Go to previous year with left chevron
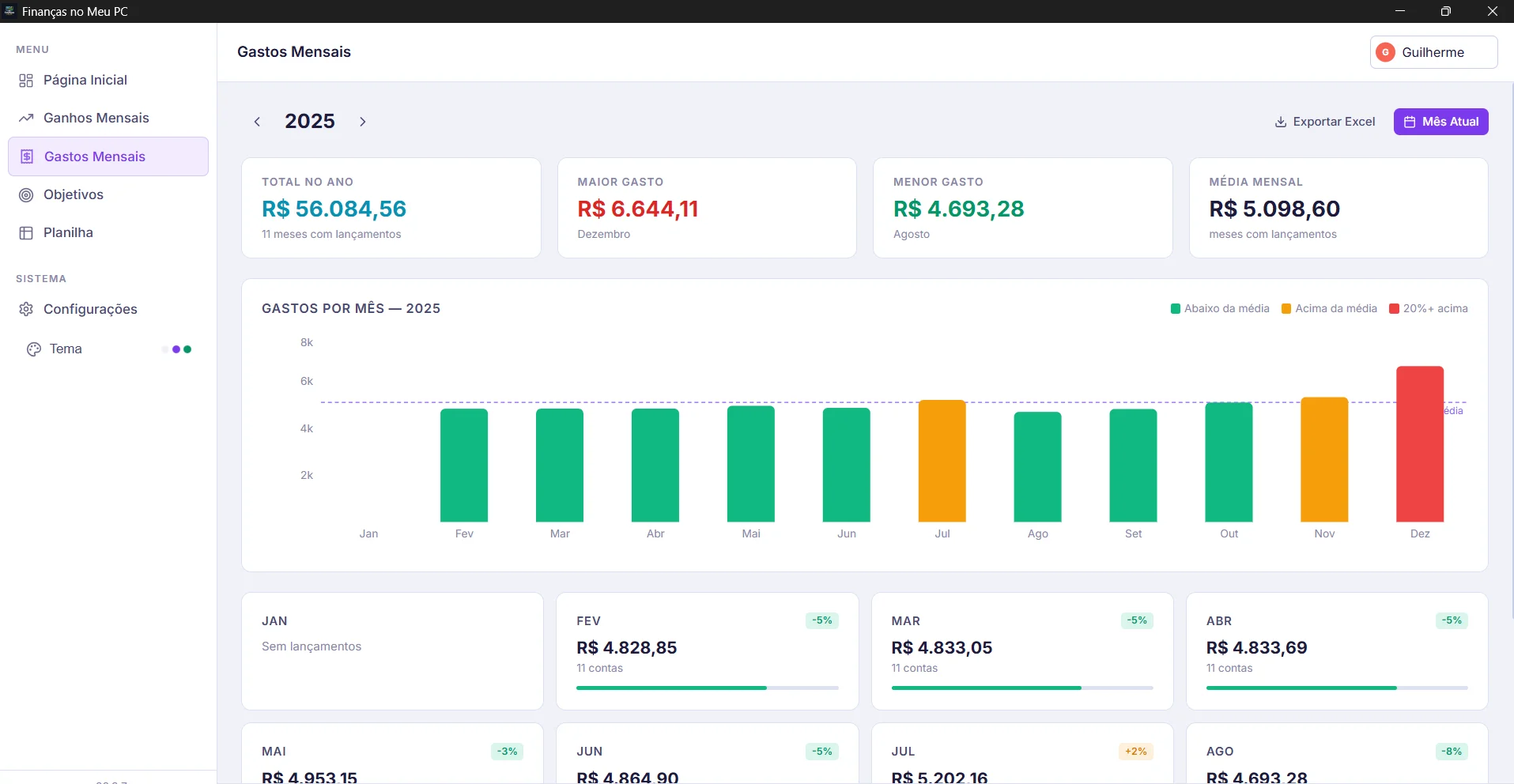1514x784 pixels. coord(257,122)
